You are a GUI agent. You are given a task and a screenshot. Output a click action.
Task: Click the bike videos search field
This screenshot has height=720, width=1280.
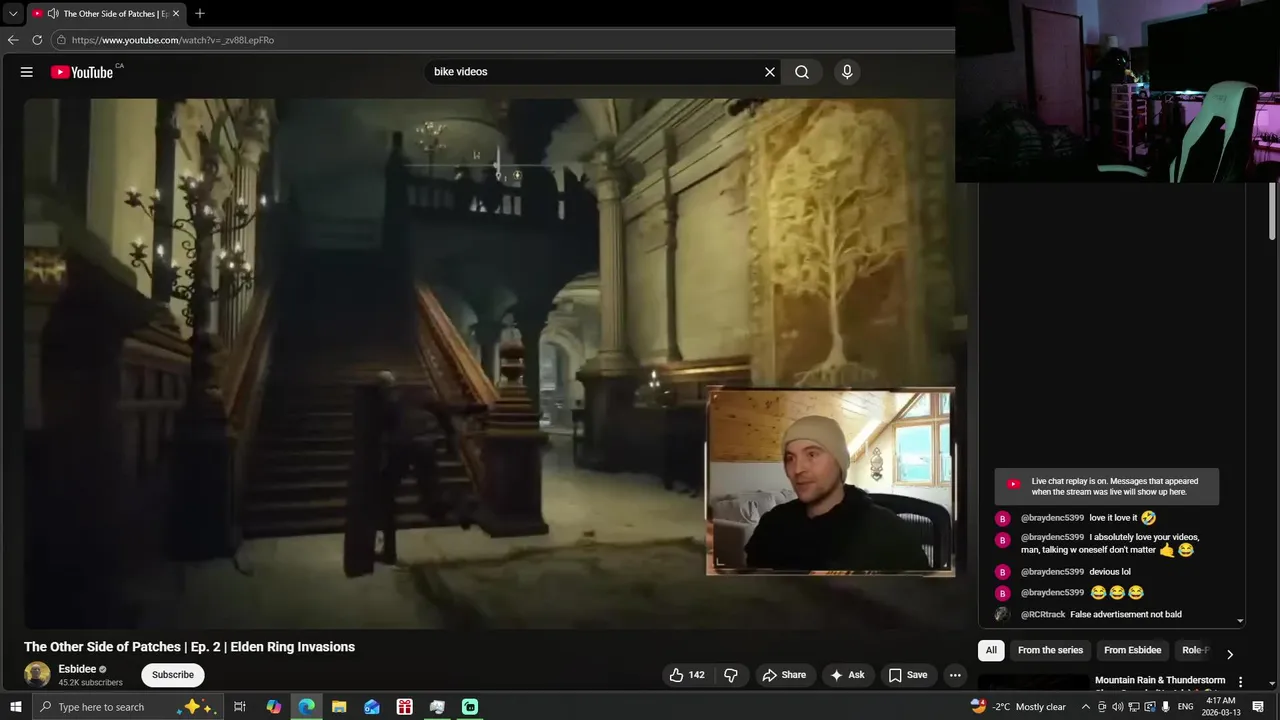(595, 72)
